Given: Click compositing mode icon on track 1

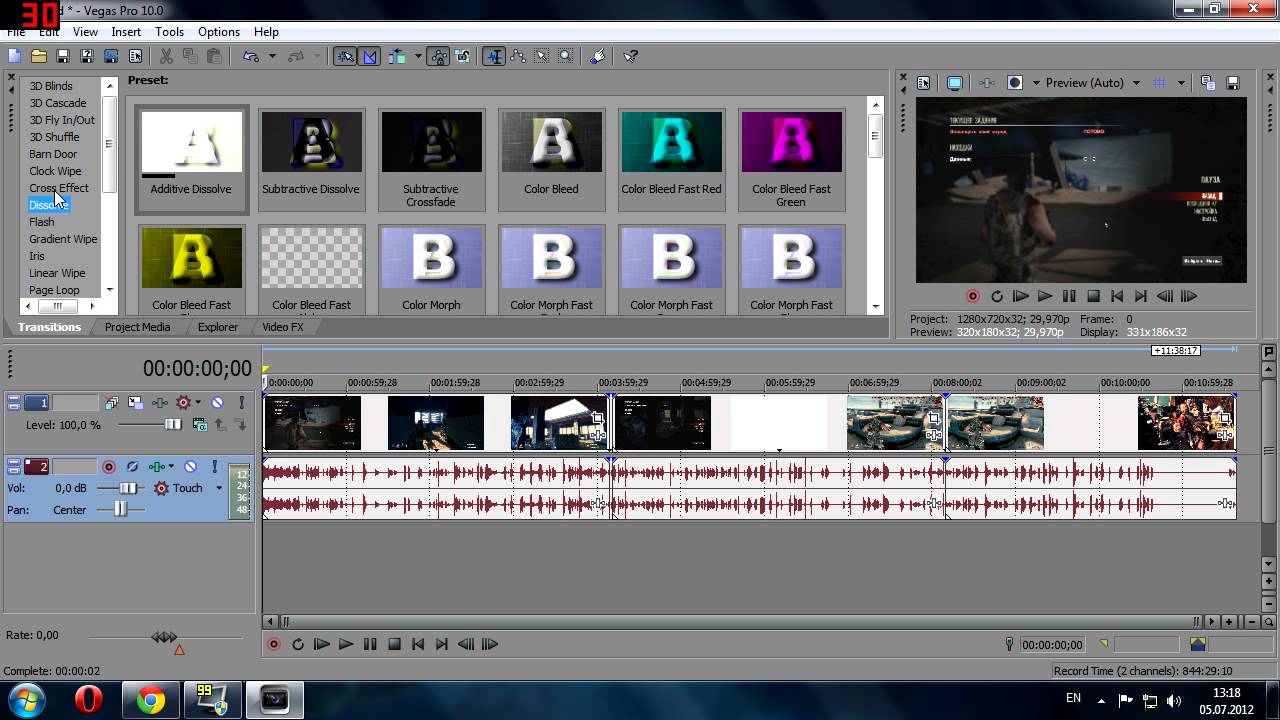Looking at the screenshot, I should click(198, 425).
